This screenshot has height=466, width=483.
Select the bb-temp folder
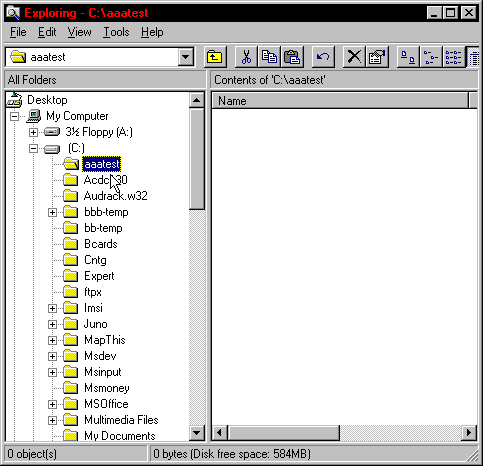click(103, 228)
